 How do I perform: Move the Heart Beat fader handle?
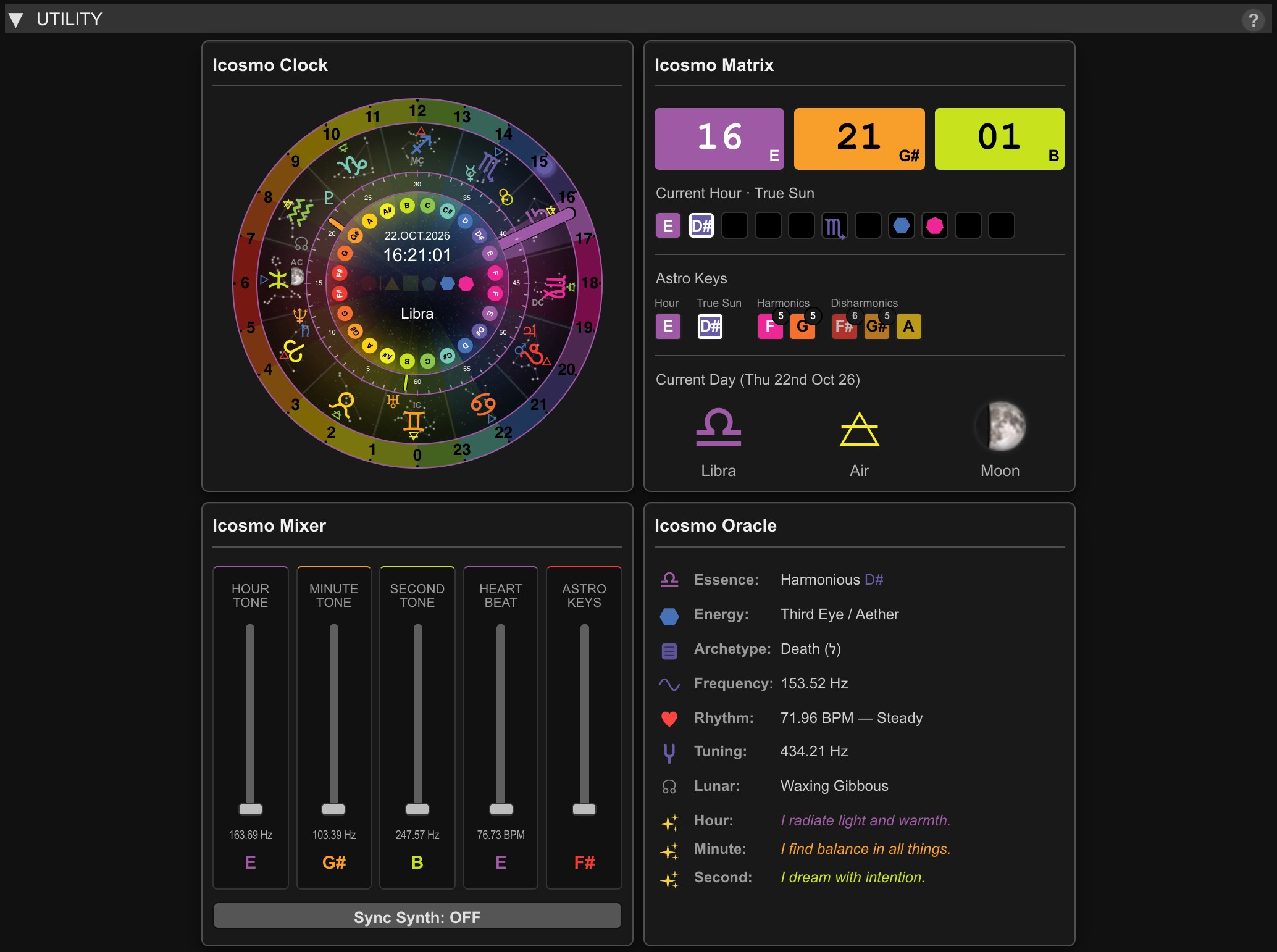(501, 809)
